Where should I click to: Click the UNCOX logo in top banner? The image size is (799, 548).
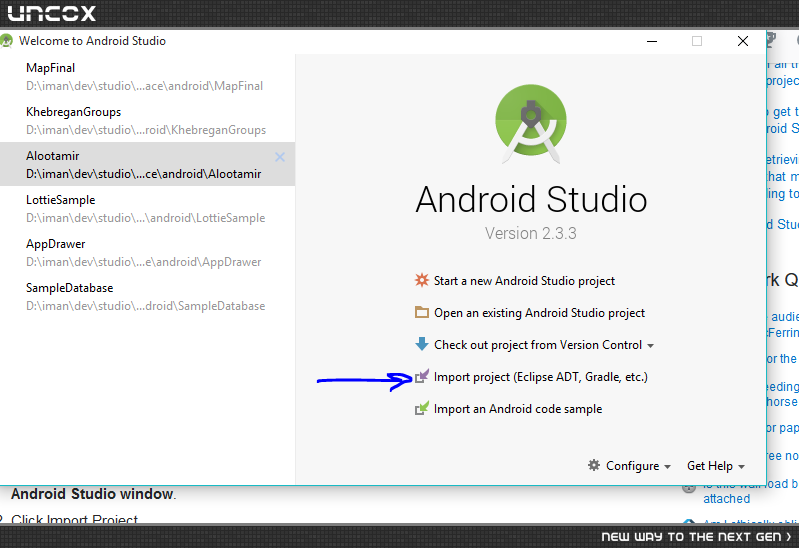(51, 13)
